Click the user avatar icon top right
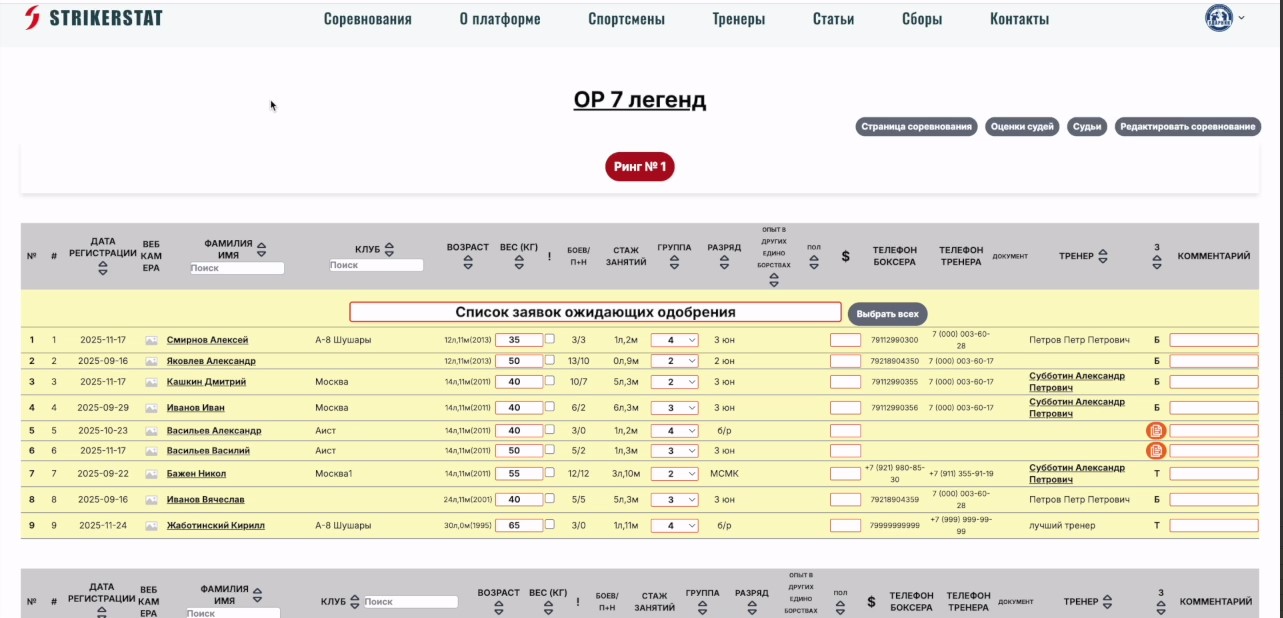Screen dimensions: 1283x618 (1219, 18)
